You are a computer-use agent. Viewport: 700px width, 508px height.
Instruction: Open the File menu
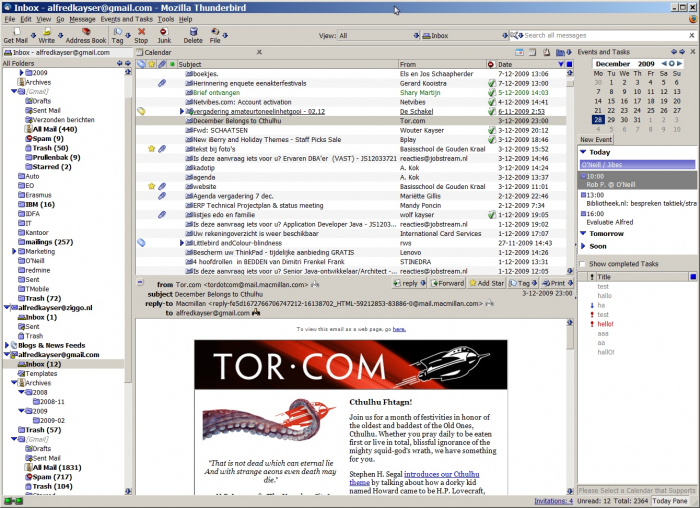coord(10,19)
